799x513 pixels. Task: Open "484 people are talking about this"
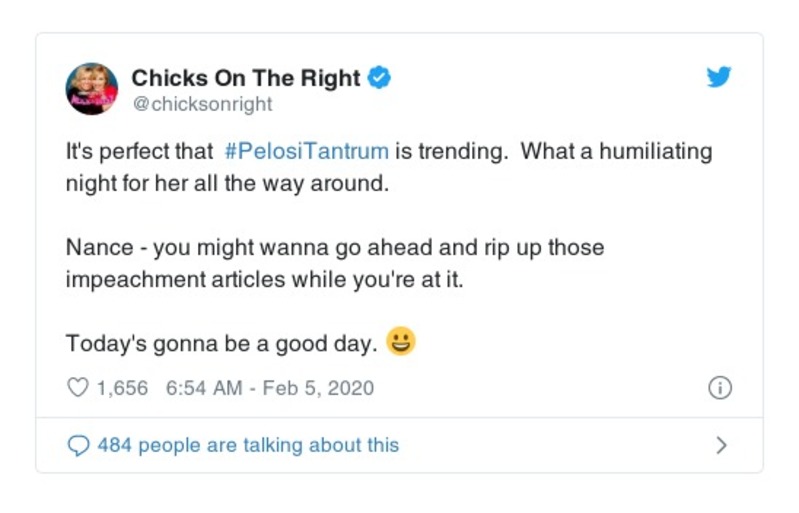pos(248,446)
